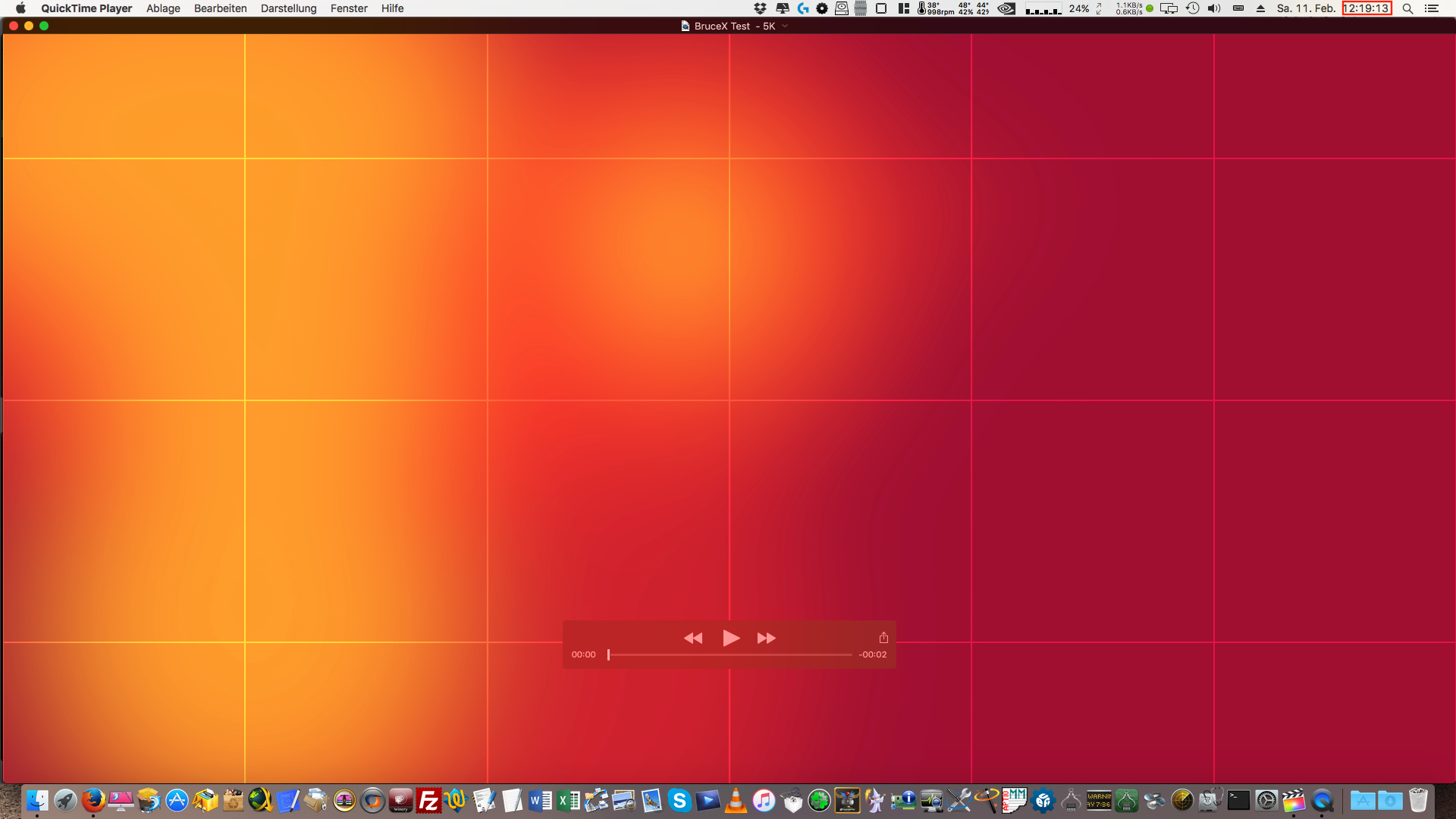Click the playback progress scrubber track
This screenshot has height=819, width=1456.
pyautogui.click(x=730, y=654)
